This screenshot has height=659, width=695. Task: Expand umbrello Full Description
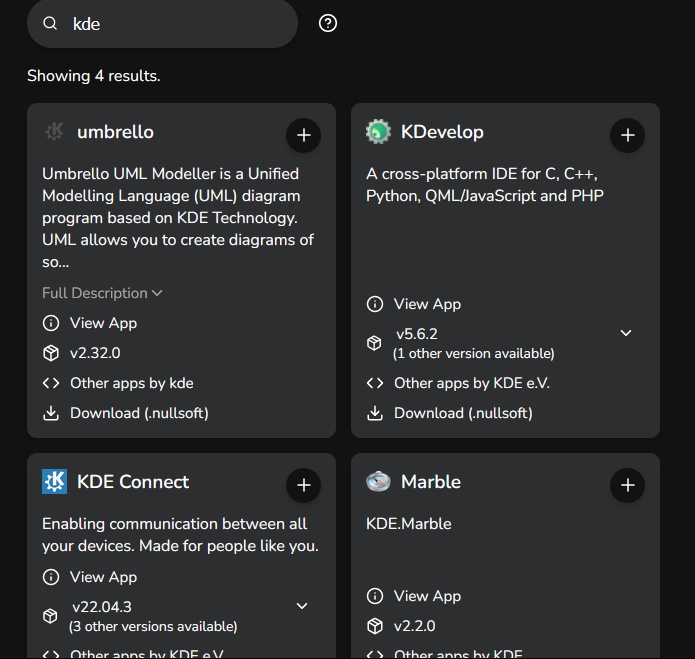coord(102,293)
